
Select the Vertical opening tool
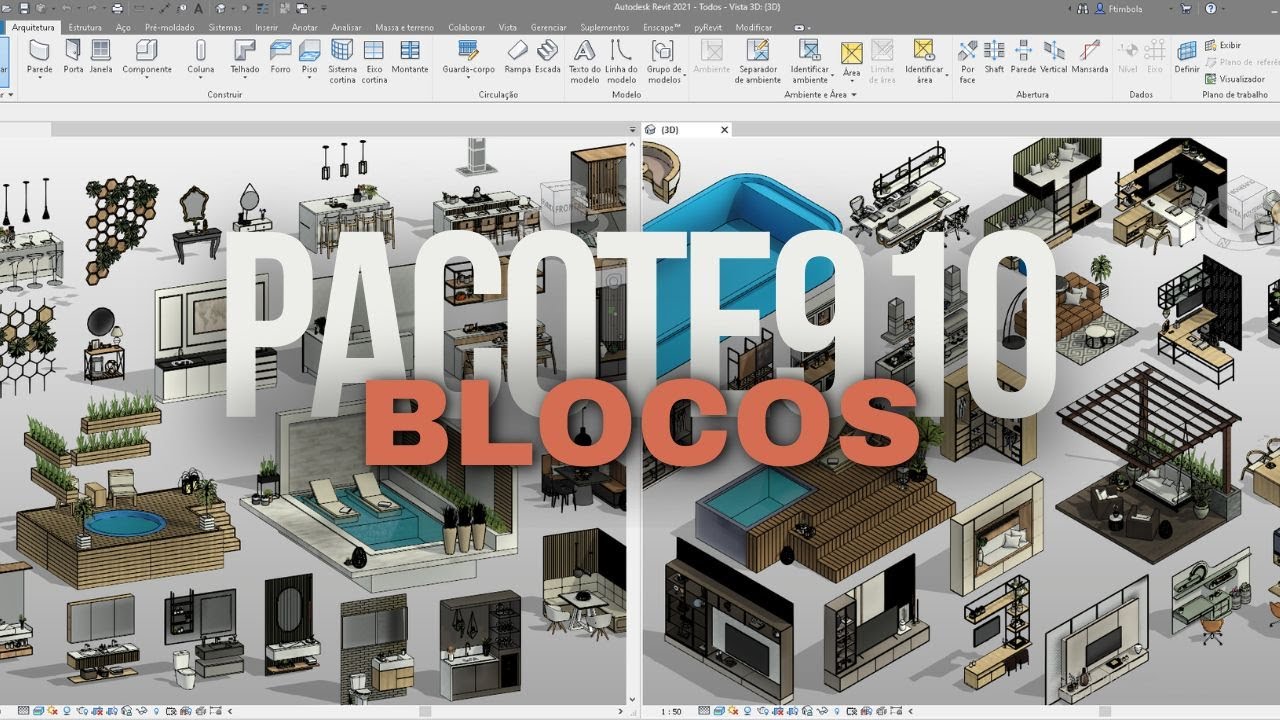(x=1054, y=58)
